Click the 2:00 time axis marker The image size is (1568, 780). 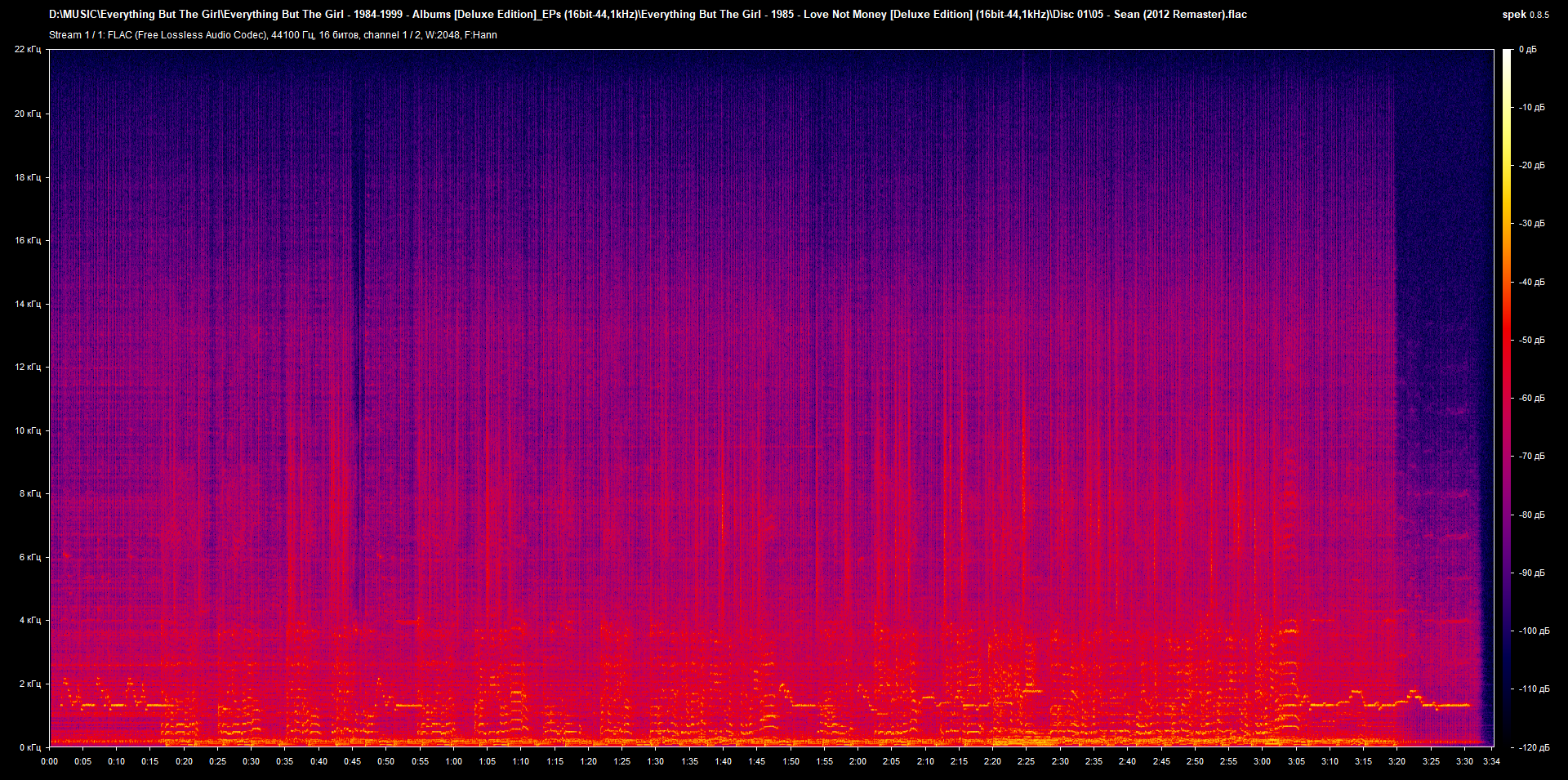point(857,761)
